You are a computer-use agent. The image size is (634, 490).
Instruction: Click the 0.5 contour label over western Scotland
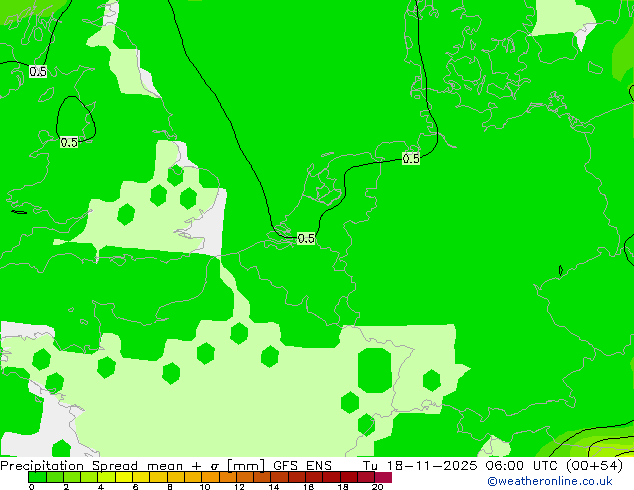point(38,72)
